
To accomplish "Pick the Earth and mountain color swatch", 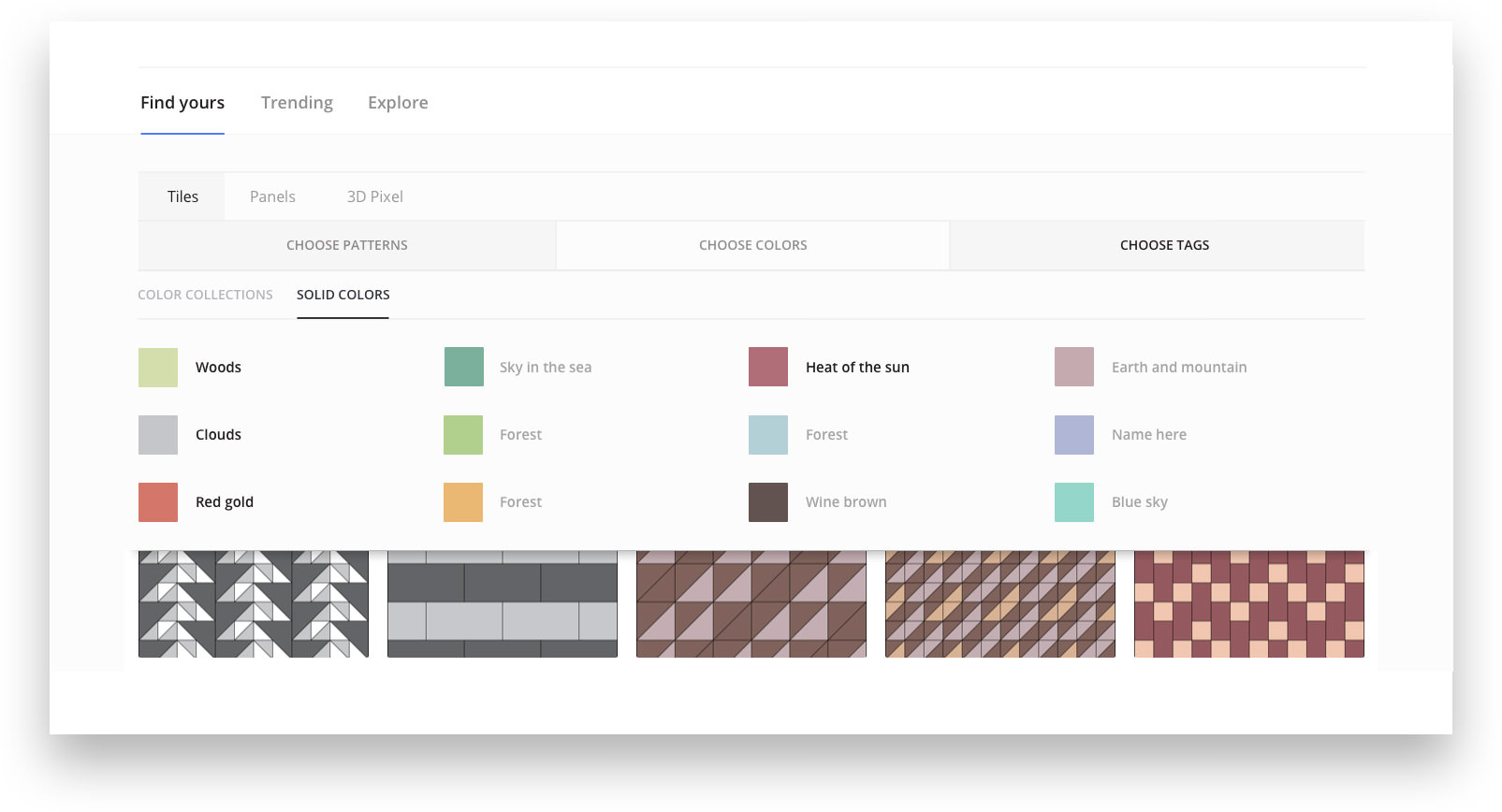I will [1073, 367].
